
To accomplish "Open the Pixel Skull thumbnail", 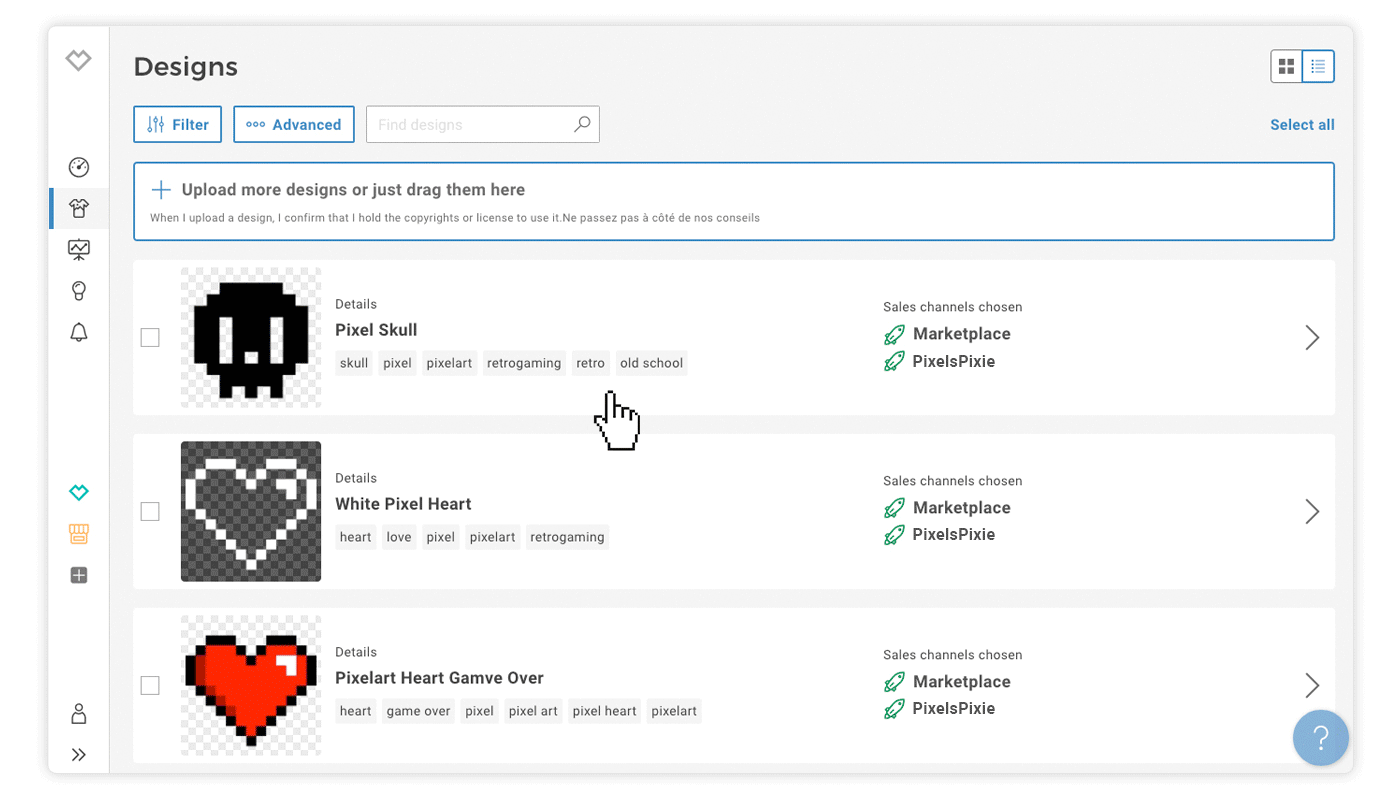I will coord(251,337).
